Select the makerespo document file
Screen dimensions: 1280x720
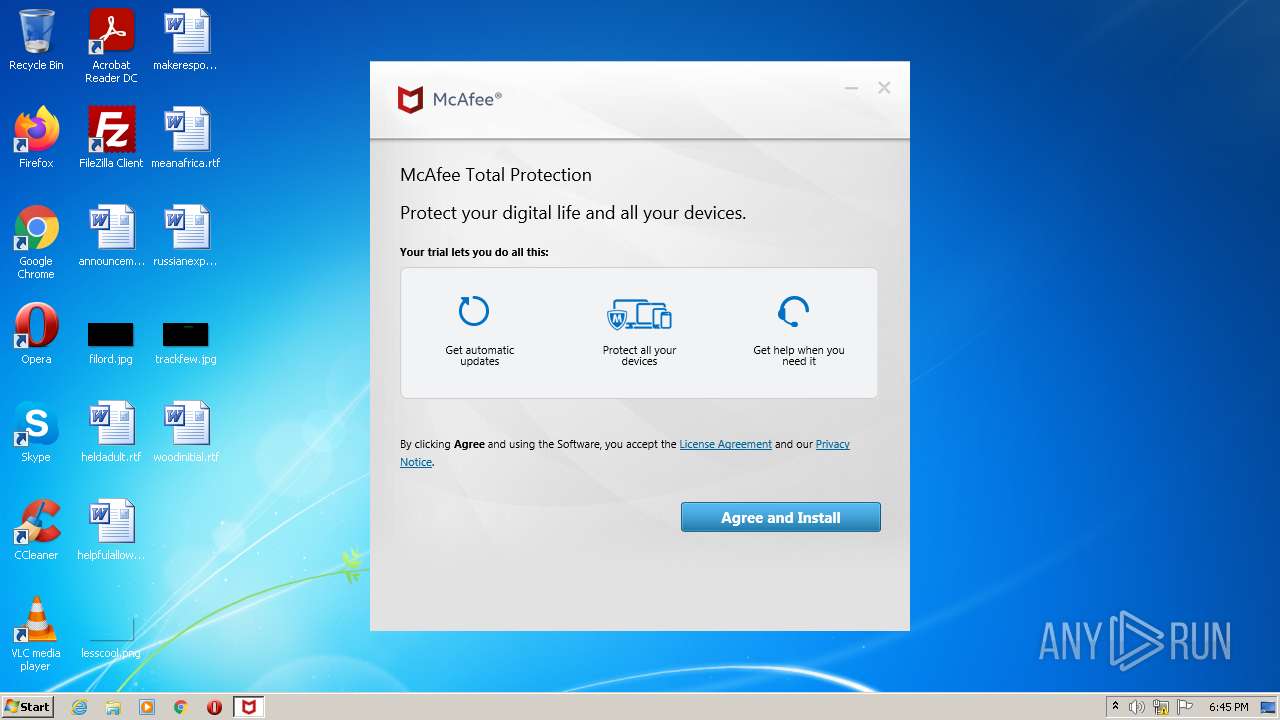[x=186, y=40]
